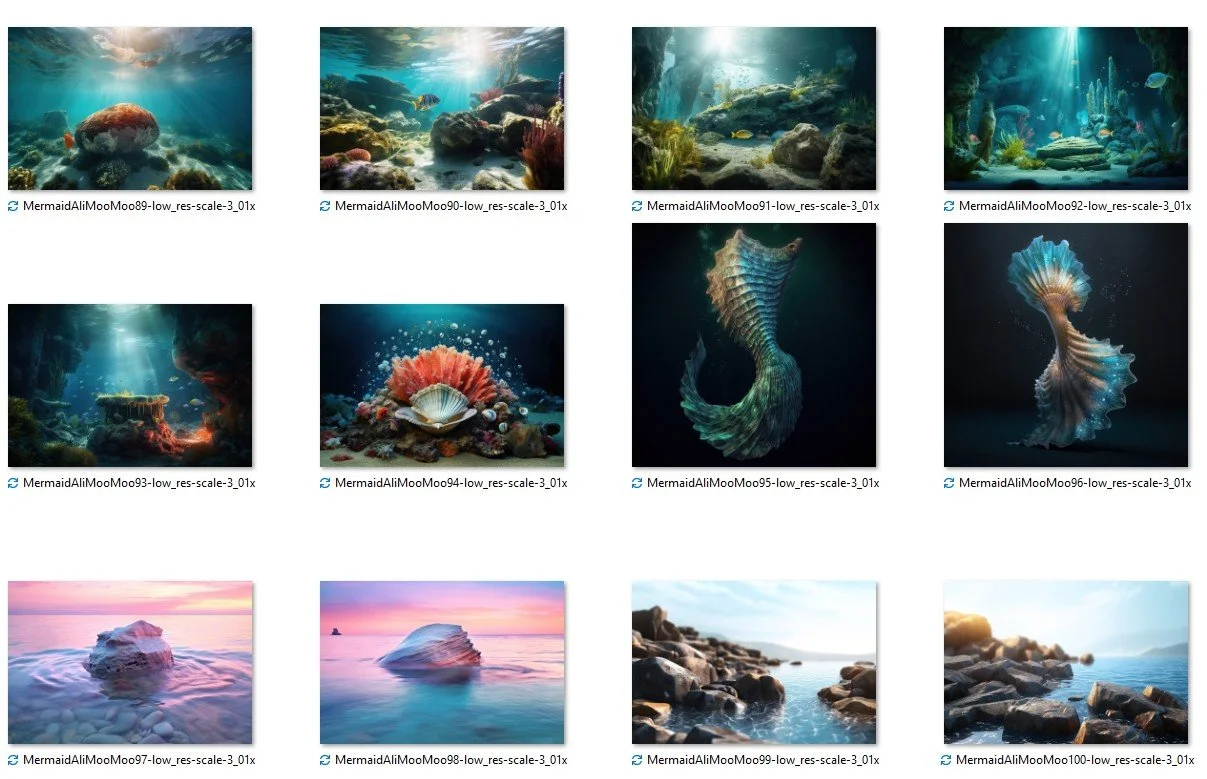
Task: Pick the MermaidAliMooMoo96 iridescent shell thumbnail
Action: click(1066, 345)
